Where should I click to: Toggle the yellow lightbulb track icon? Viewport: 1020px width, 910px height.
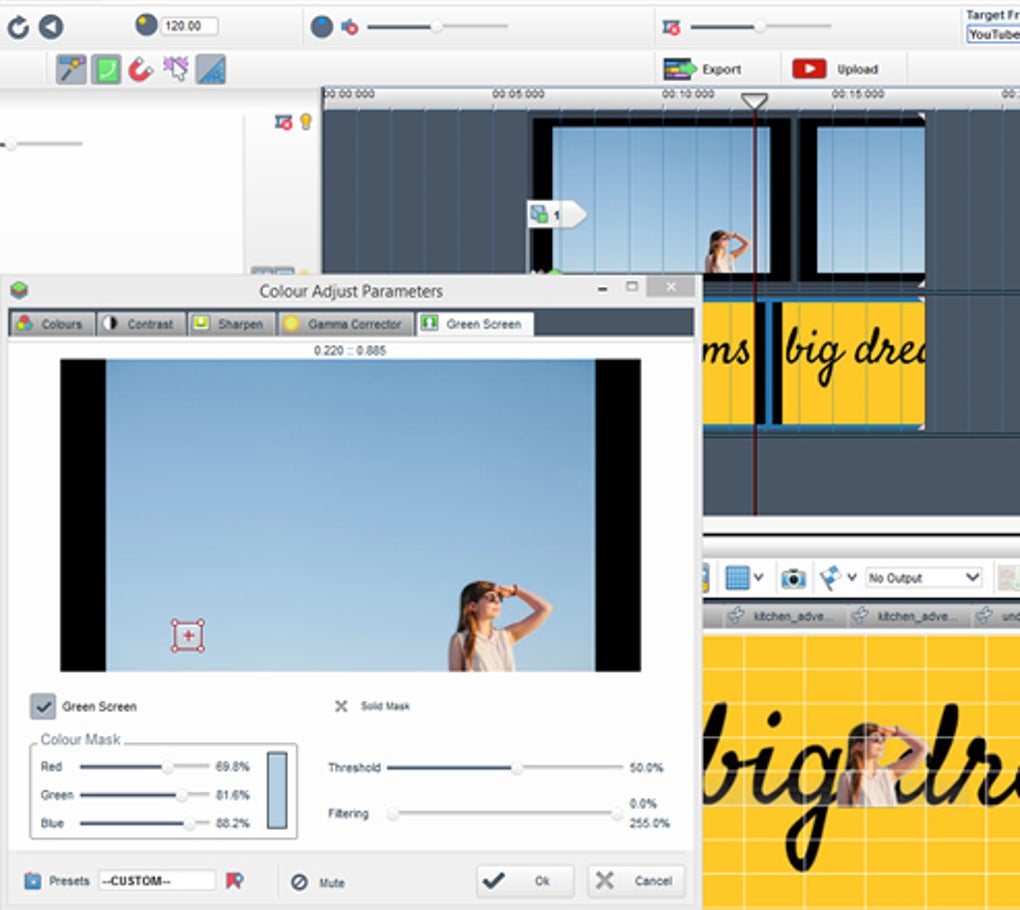306,122
